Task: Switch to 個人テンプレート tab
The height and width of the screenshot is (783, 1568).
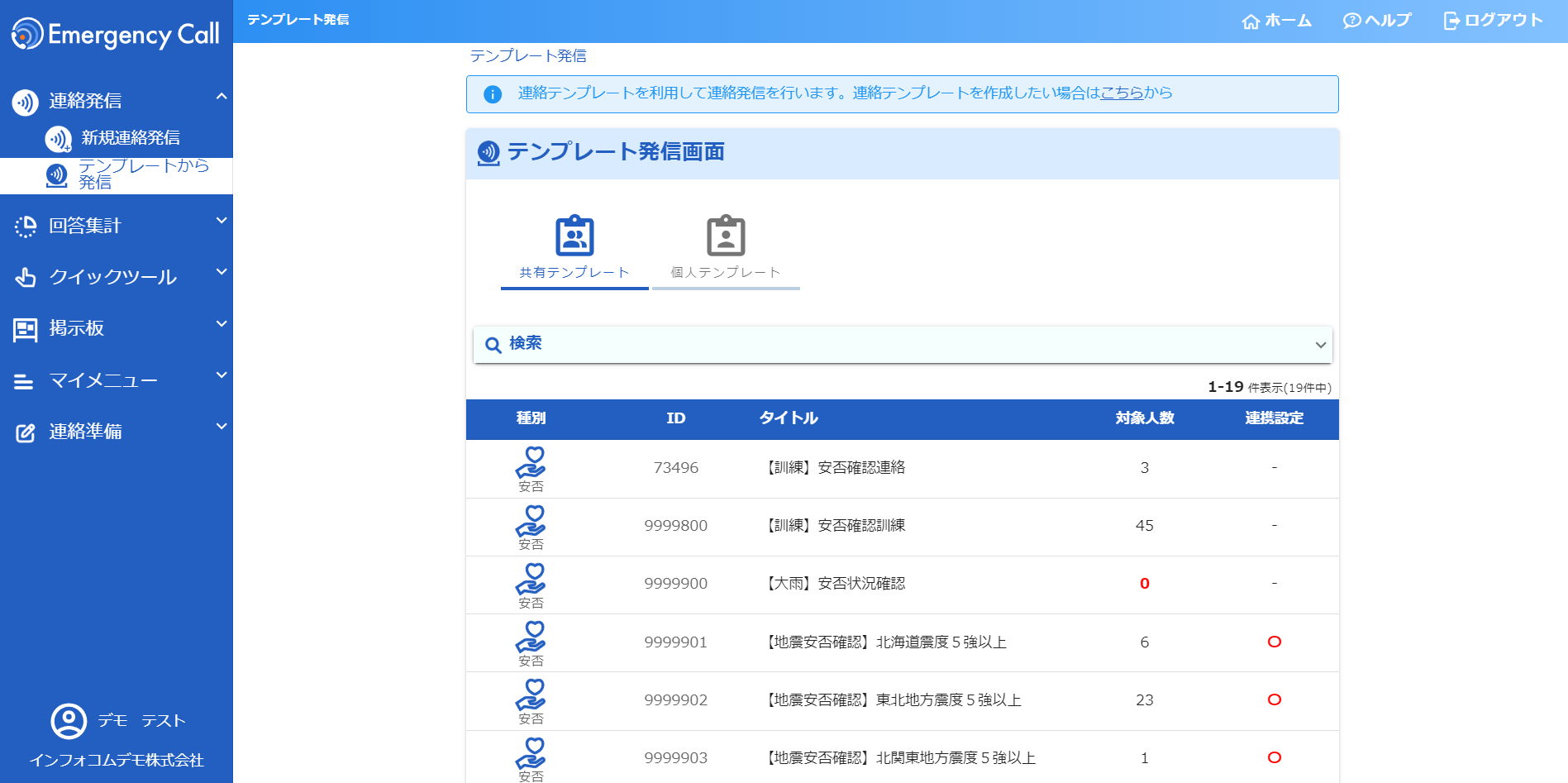Action: coord(726,251)
